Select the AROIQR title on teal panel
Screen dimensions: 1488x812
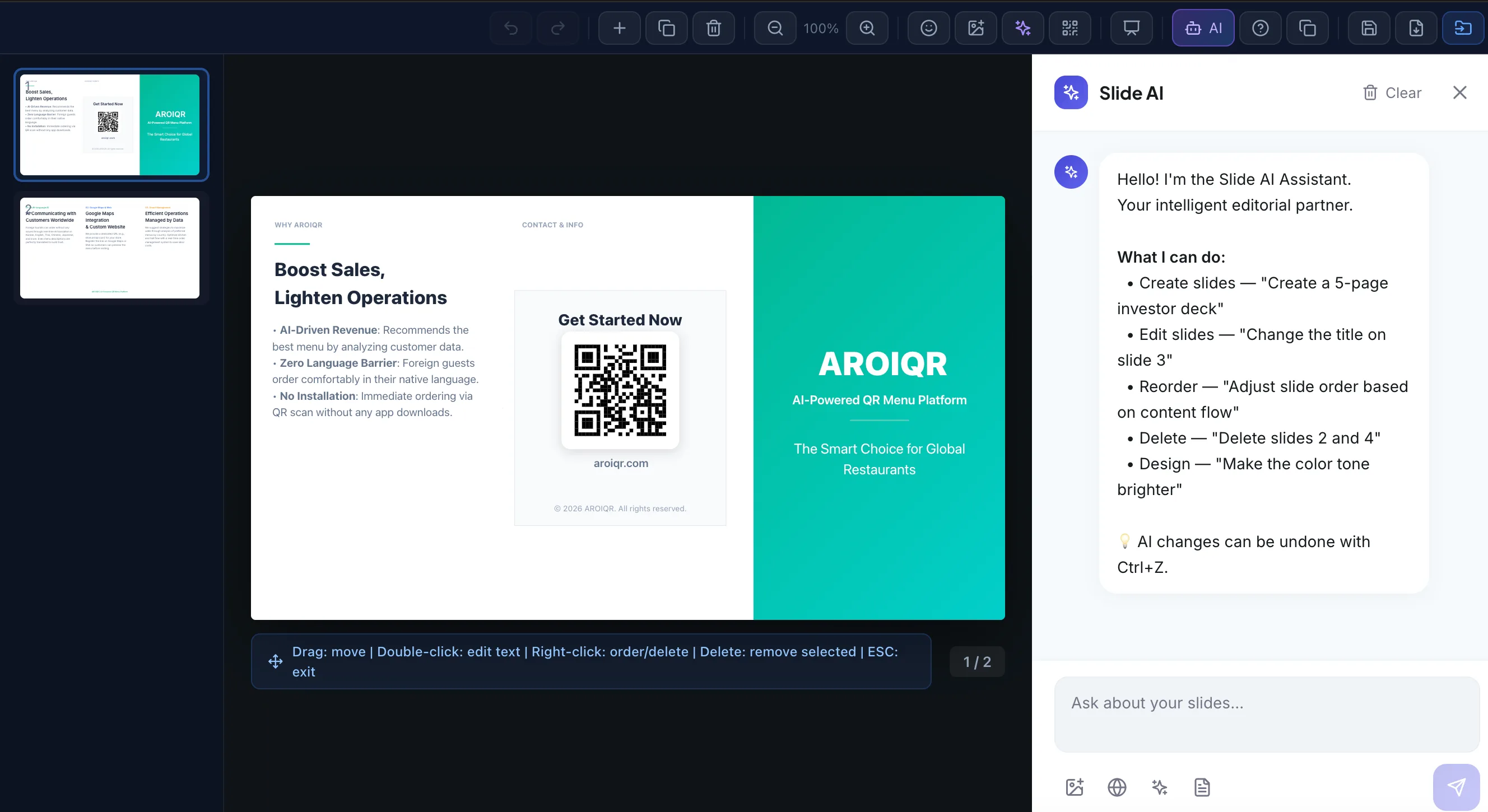pos(882,364)
